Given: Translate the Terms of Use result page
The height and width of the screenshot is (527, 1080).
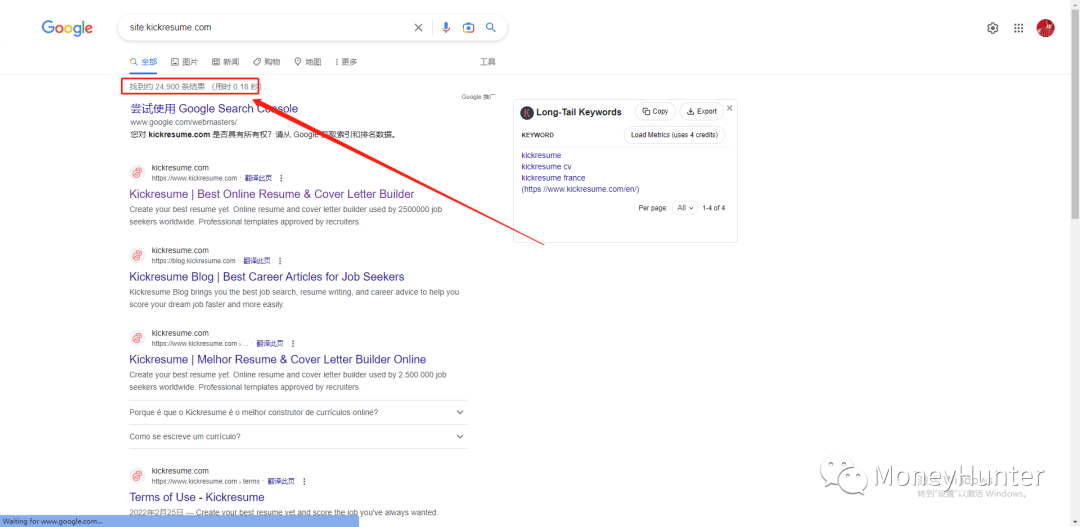Looking at the screenshot, I should coord(281,482).
